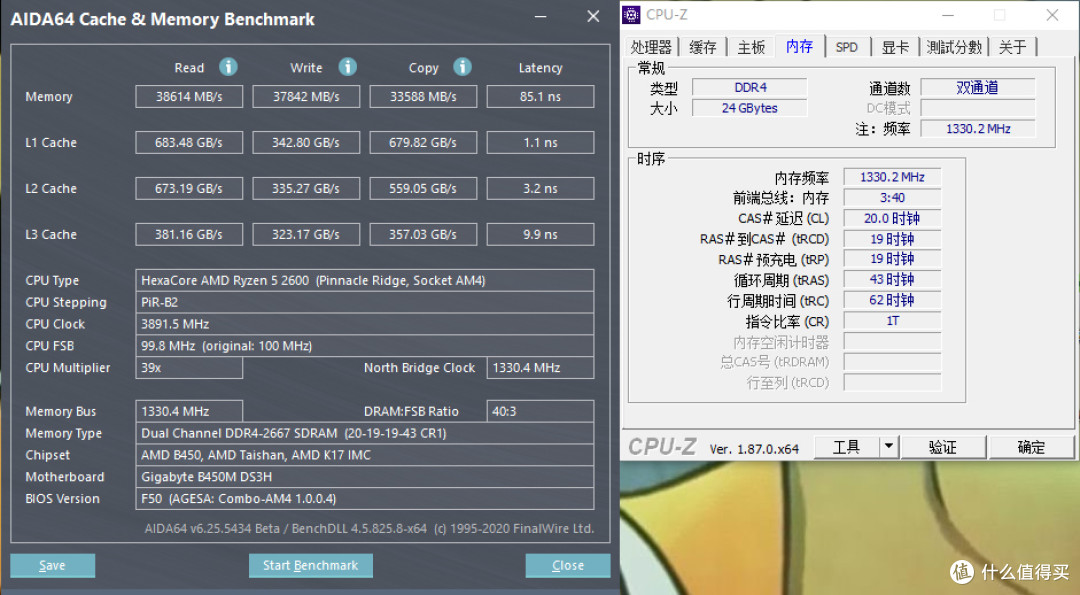1080x595 pixels.
Task: Click the Copy info icon in AIDA64
Action: tap(462, 67)
